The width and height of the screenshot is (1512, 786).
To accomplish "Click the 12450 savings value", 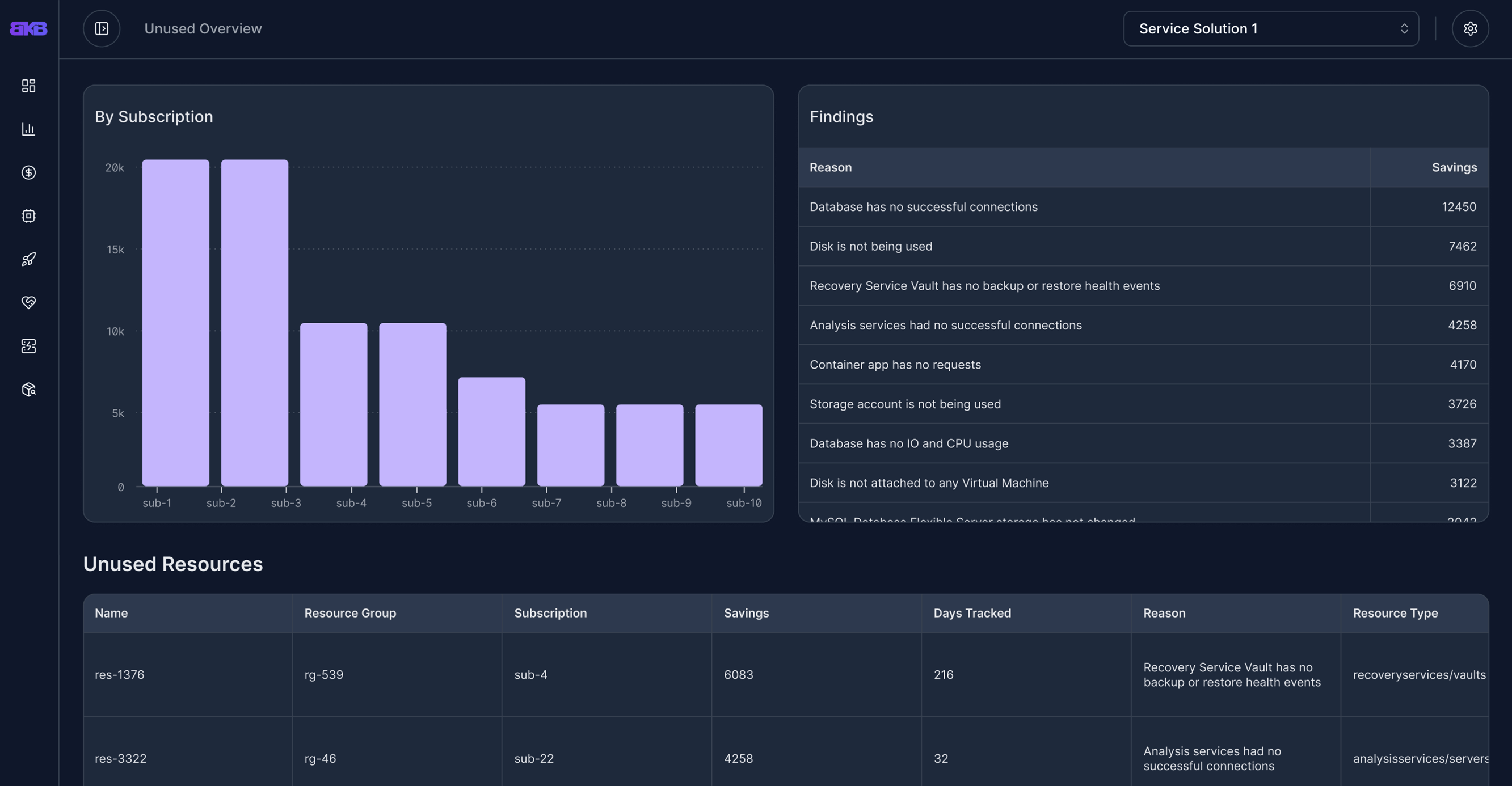I will click(1459, 206).
